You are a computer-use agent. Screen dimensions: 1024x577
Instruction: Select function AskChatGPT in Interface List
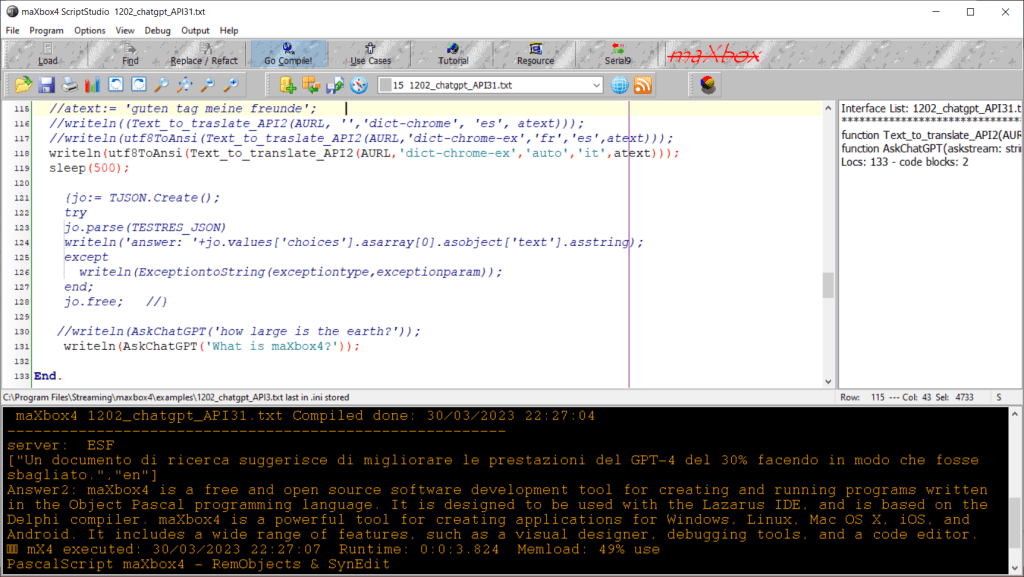click(930, 148)
